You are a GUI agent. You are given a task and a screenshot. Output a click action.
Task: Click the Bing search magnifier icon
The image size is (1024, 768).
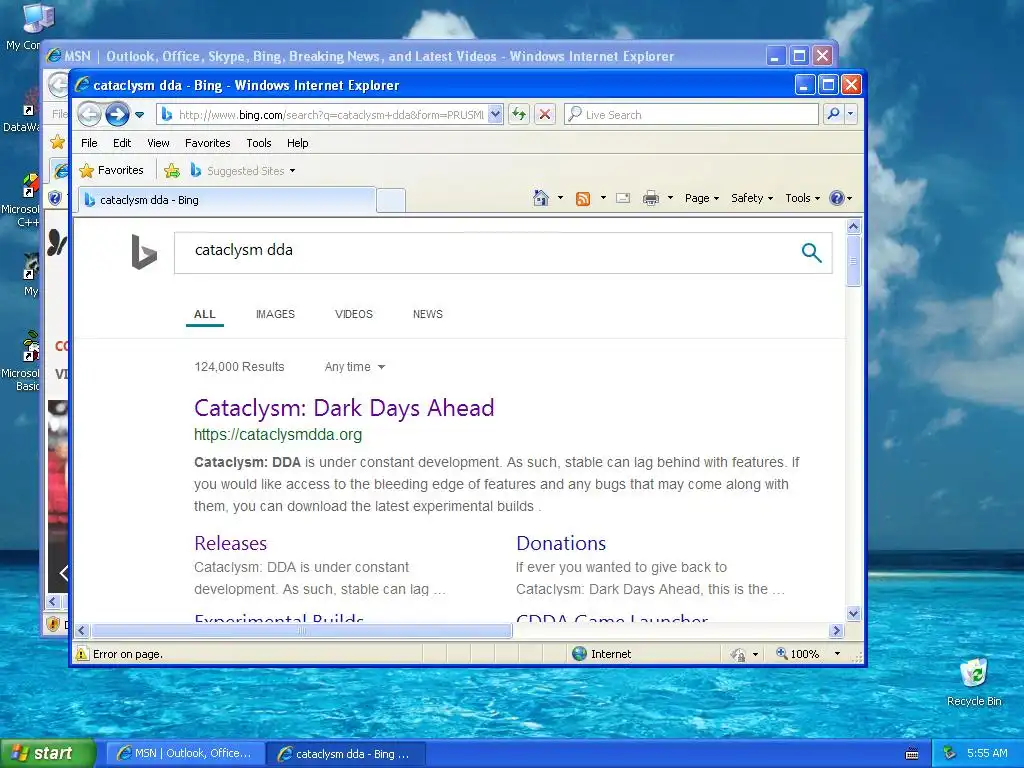tap(811, 252)
